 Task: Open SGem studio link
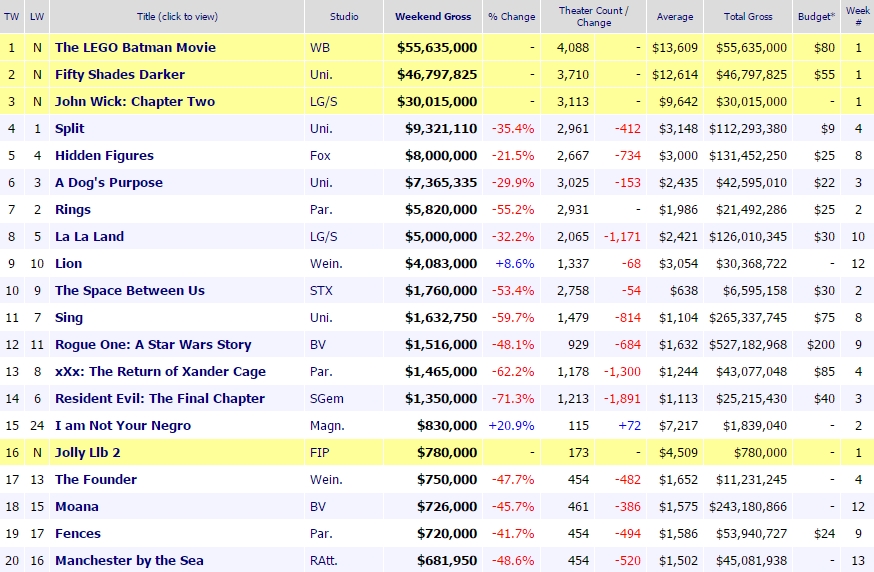click(327, 399)
